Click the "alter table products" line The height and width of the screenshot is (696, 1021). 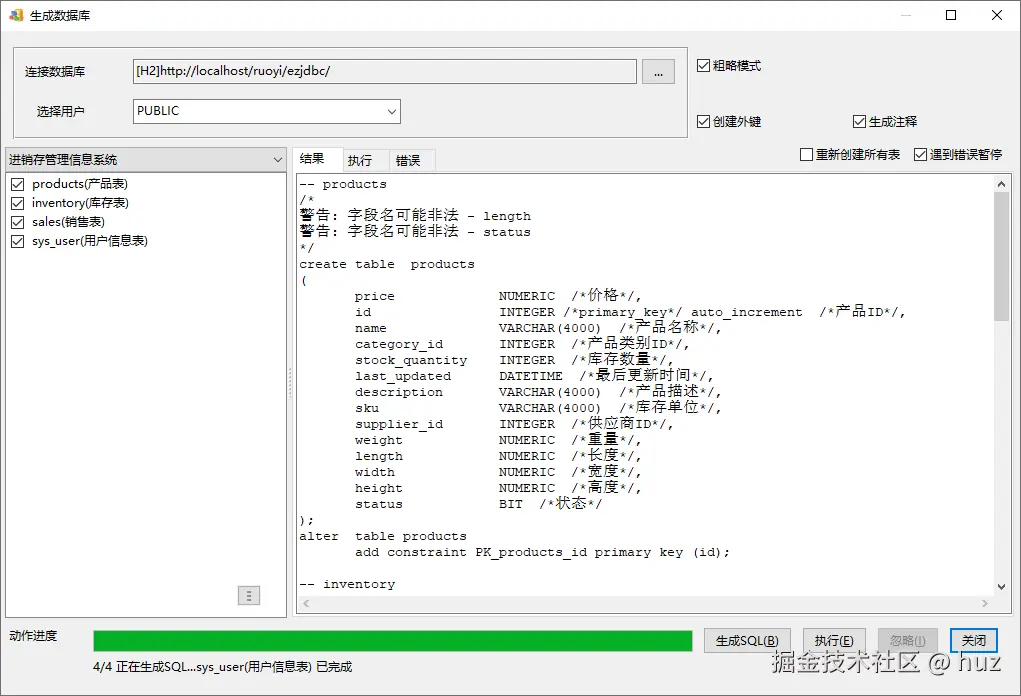click(x=383, y=536)
